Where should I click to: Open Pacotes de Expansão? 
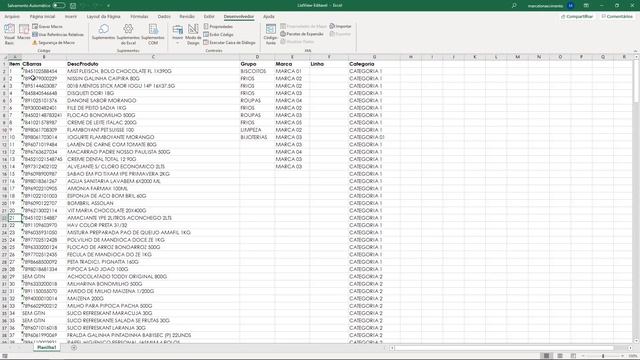pyautogui.click(x=302, y=34)
